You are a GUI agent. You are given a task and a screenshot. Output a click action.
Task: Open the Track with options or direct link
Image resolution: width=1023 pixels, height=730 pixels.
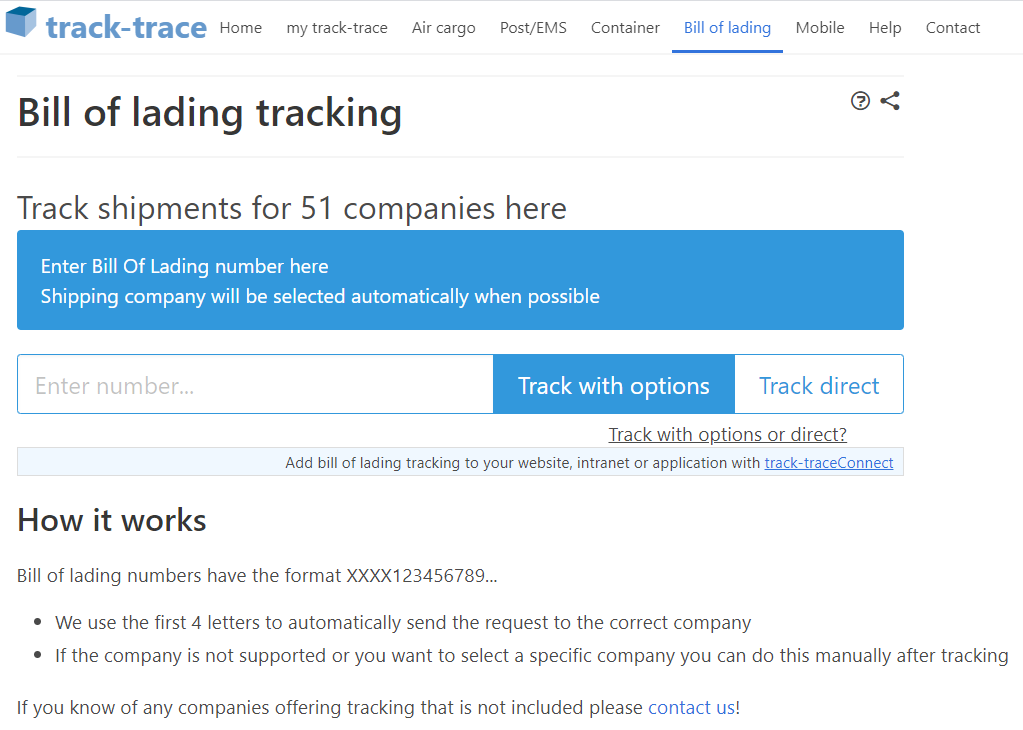click(x=727, y=434)
